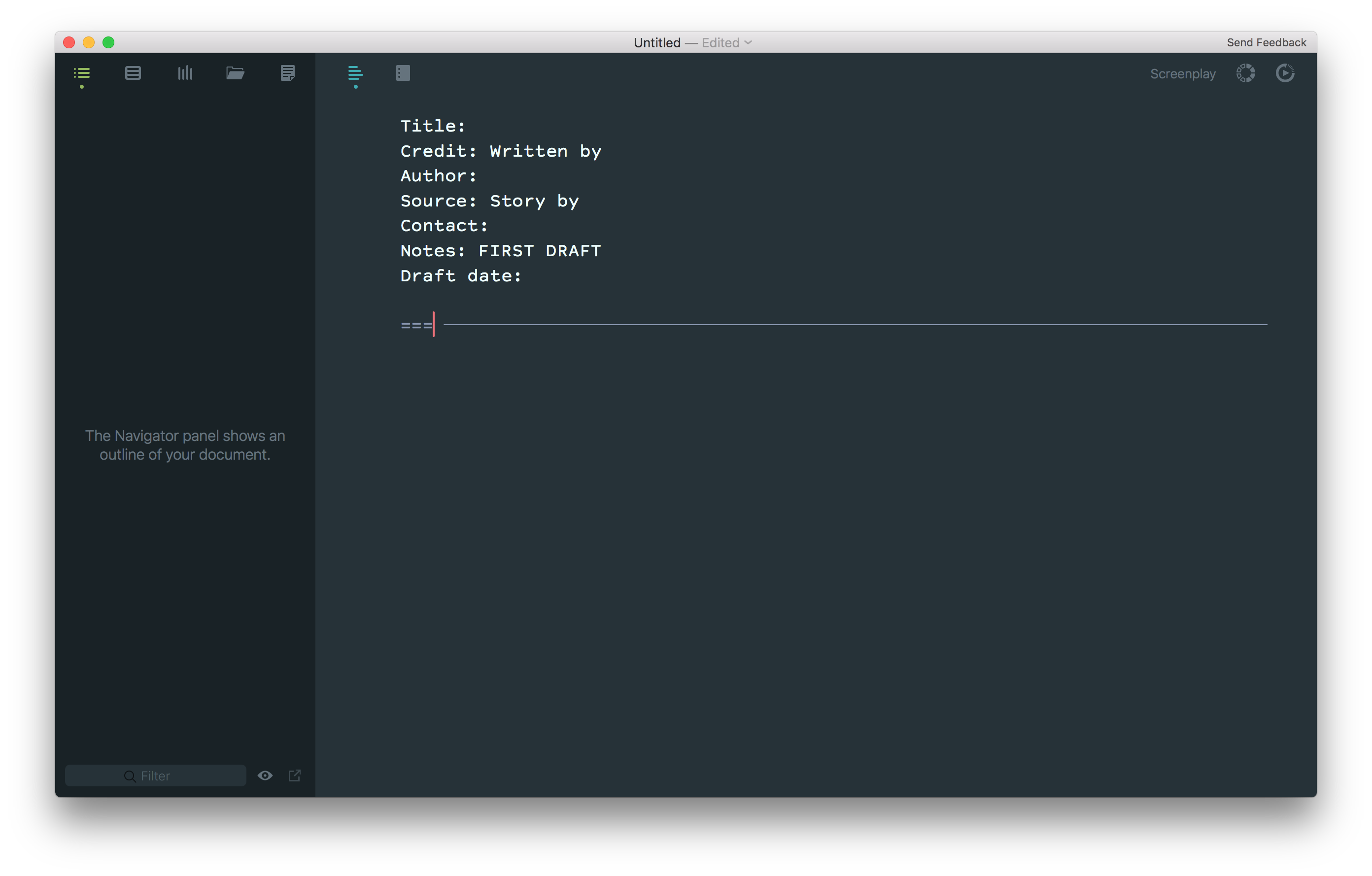
Task: Click the Notes: FIRST DRAFT line
Action: tap(500, 251)
